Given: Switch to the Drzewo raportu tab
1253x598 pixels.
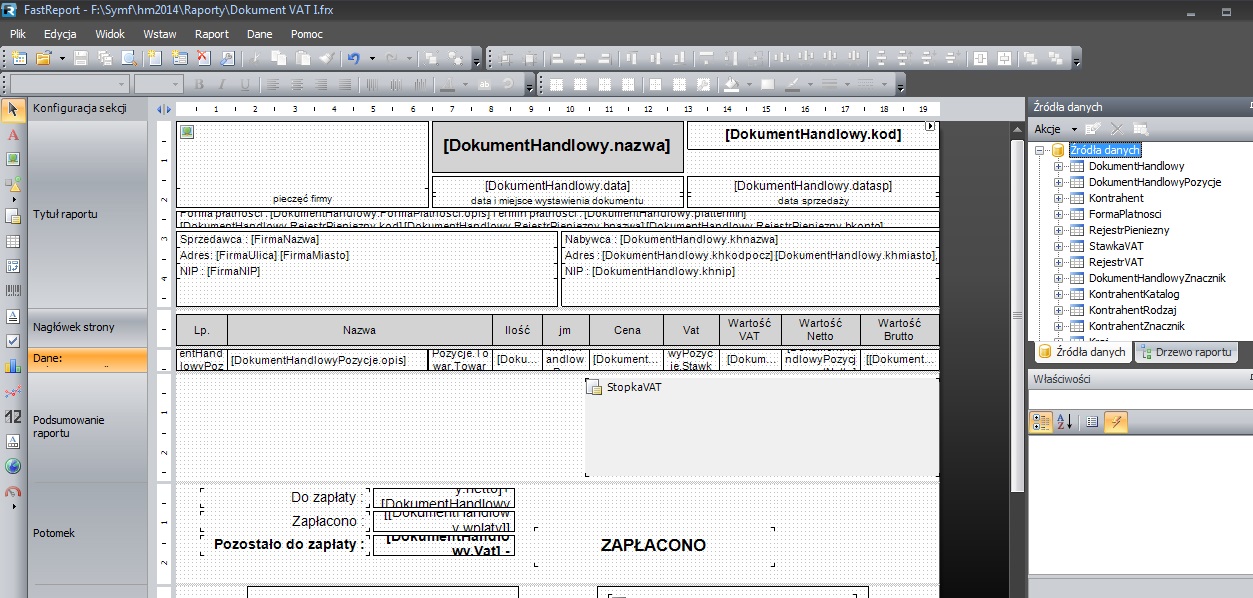Looking at the screenshot, I should (1186, 352).
